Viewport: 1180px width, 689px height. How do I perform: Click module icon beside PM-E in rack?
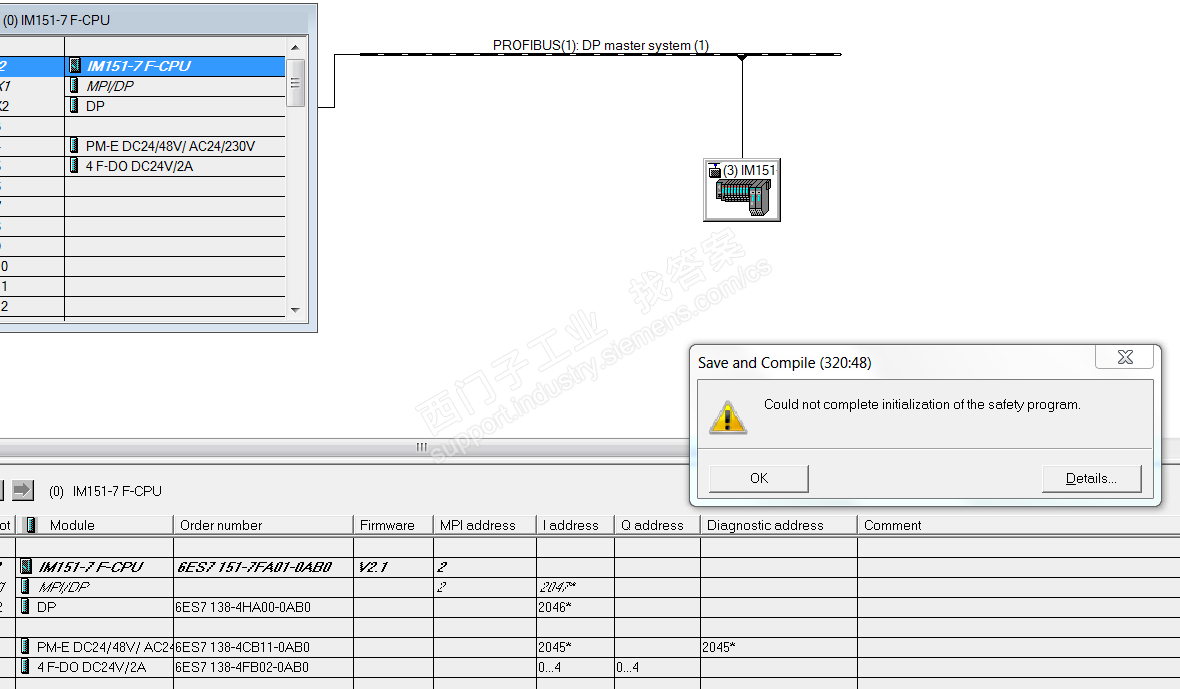(74, 145)
